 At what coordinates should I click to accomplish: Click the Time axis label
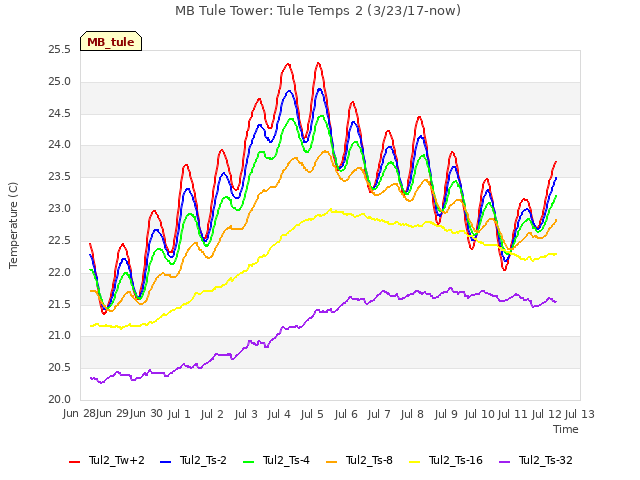[x=566, y=429]
